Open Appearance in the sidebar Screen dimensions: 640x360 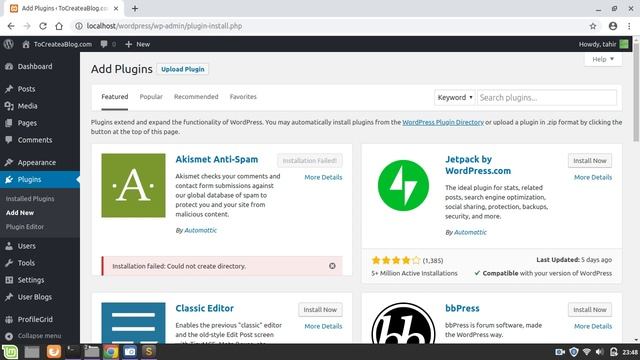pos(37,162)
